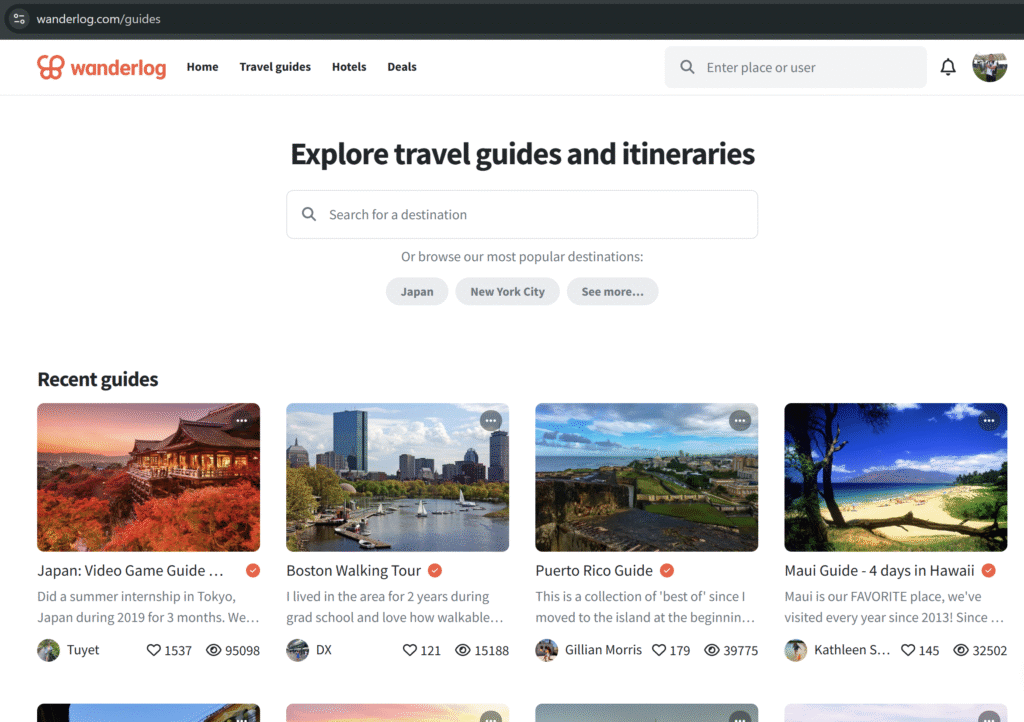Open the more options menu on Puerto Rico Guide
This screenshot has height=722, width=1024.
(740, 421)
